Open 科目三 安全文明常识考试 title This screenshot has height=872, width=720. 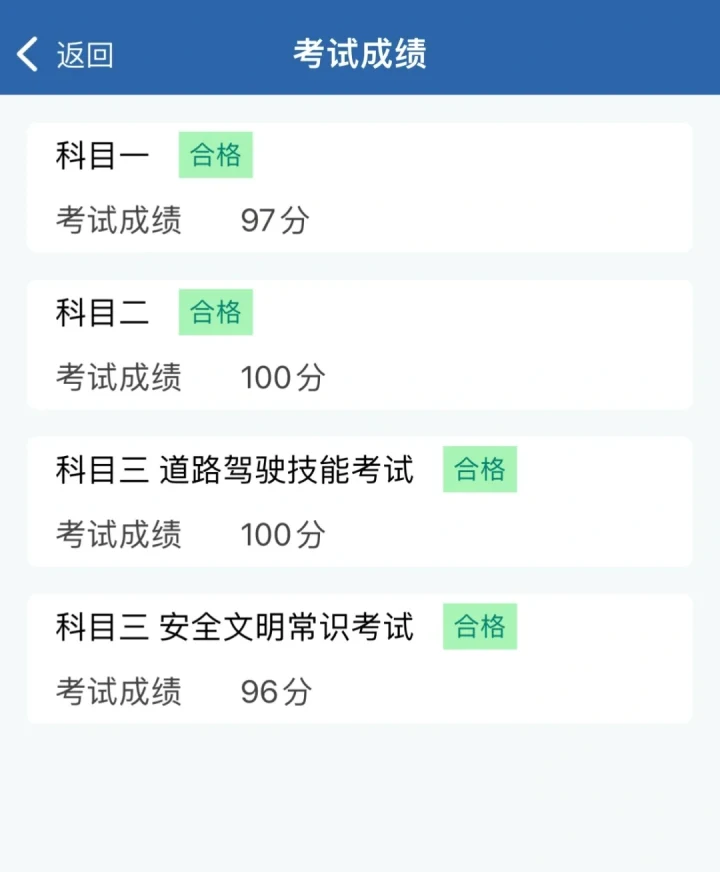pyautogui.click(x=235, y=627)
